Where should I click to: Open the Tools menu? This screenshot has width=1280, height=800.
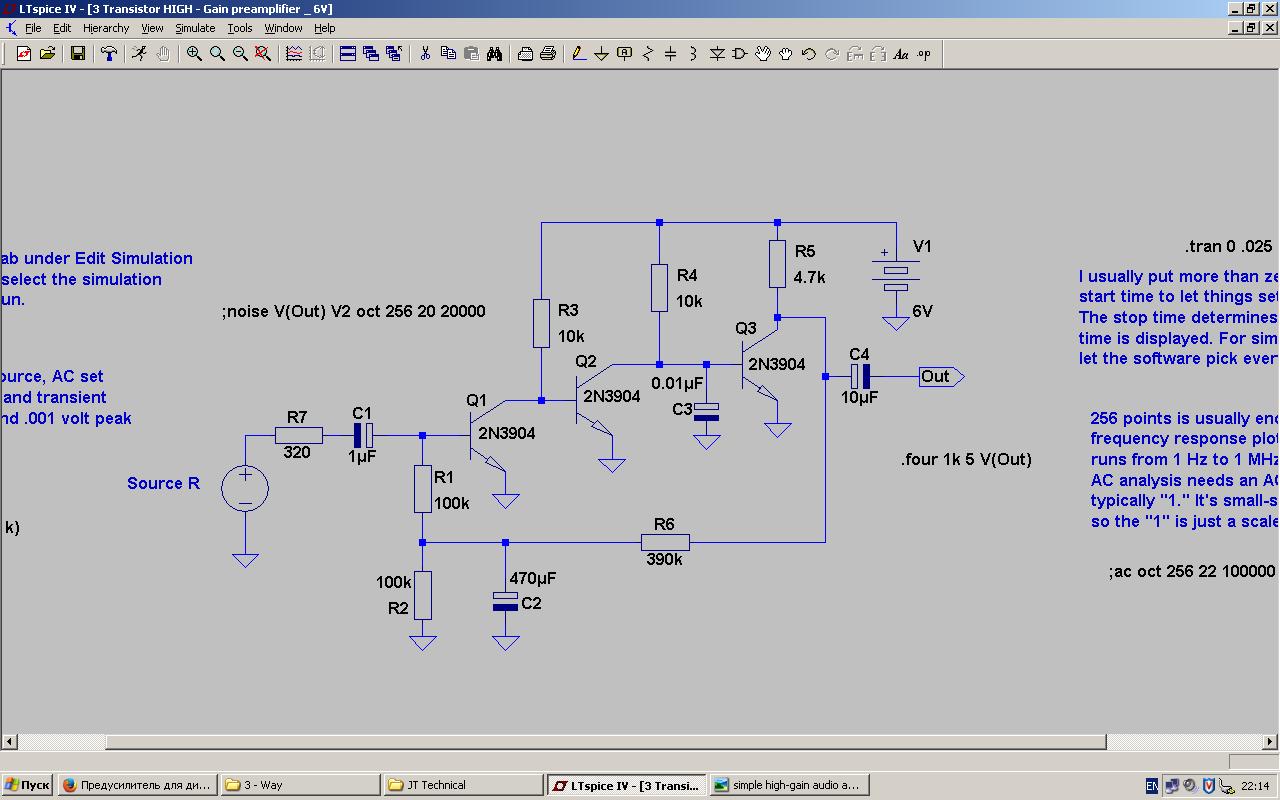click(x=240, y=28)
